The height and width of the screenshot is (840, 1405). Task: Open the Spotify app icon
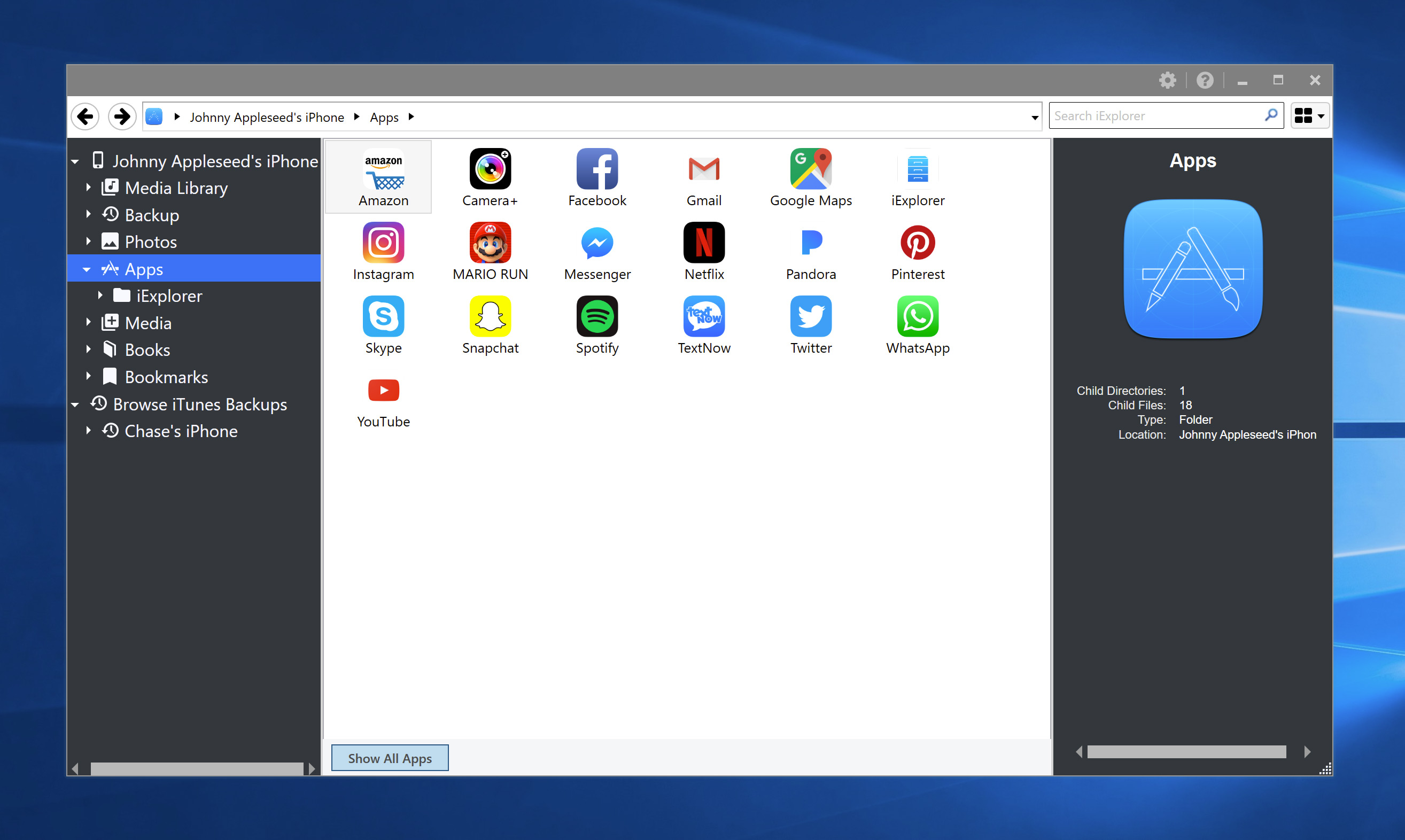(597, 316)
